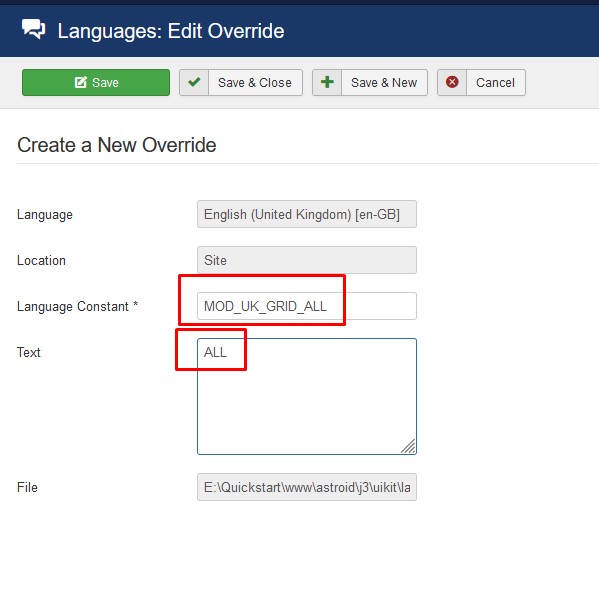Screen dimensions: 599x613
Task: Click the pencil icon on Save button
Action: (81, 82)
